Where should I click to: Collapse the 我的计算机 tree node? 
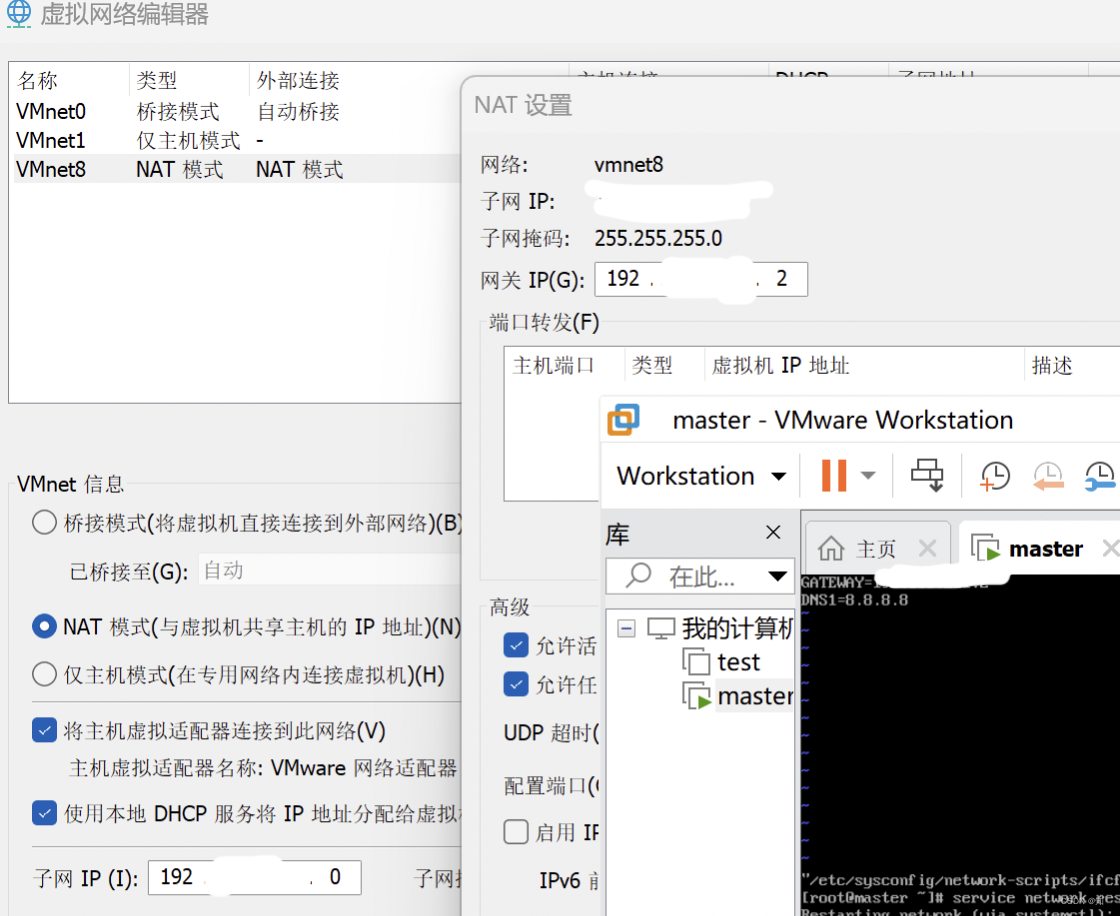pos(626,628)
